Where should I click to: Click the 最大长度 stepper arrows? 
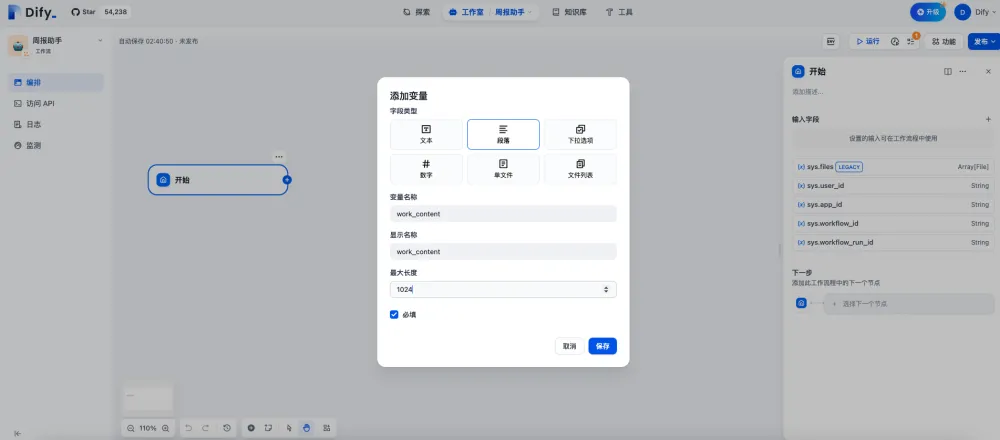point(606,290)
